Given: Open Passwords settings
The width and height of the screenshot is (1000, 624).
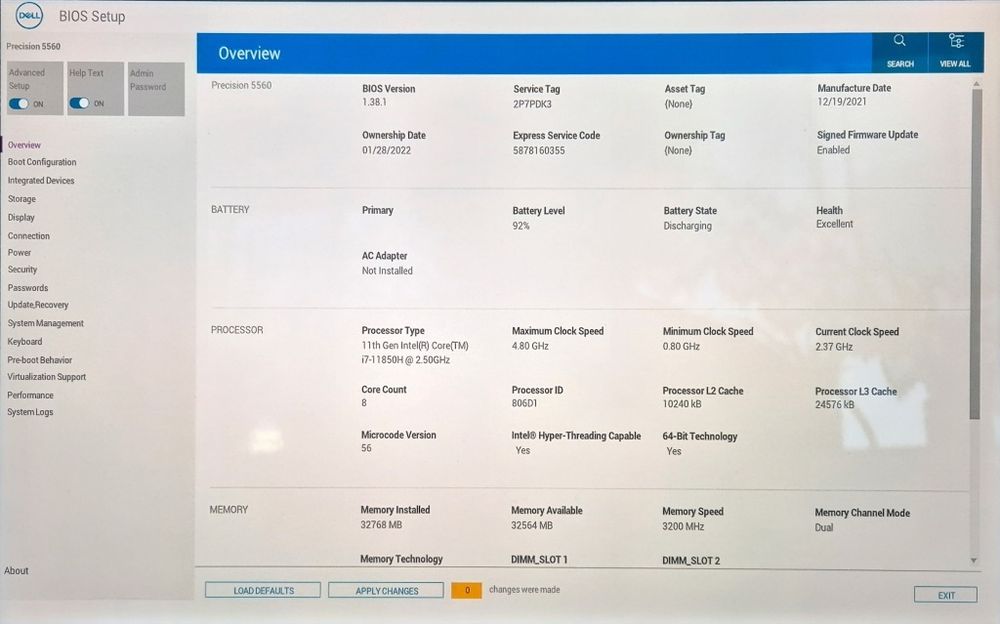Looking at the screenshot, I should click(x=27, y=288).
